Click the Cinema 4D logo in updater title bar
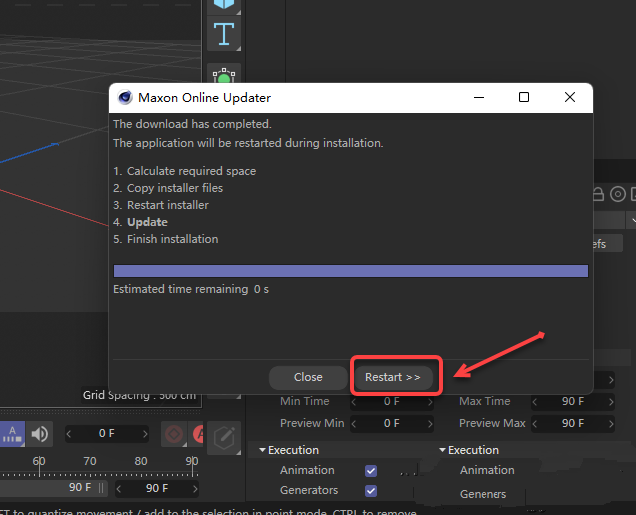Viewport: 636px width, 515px height. coord(125,97)
